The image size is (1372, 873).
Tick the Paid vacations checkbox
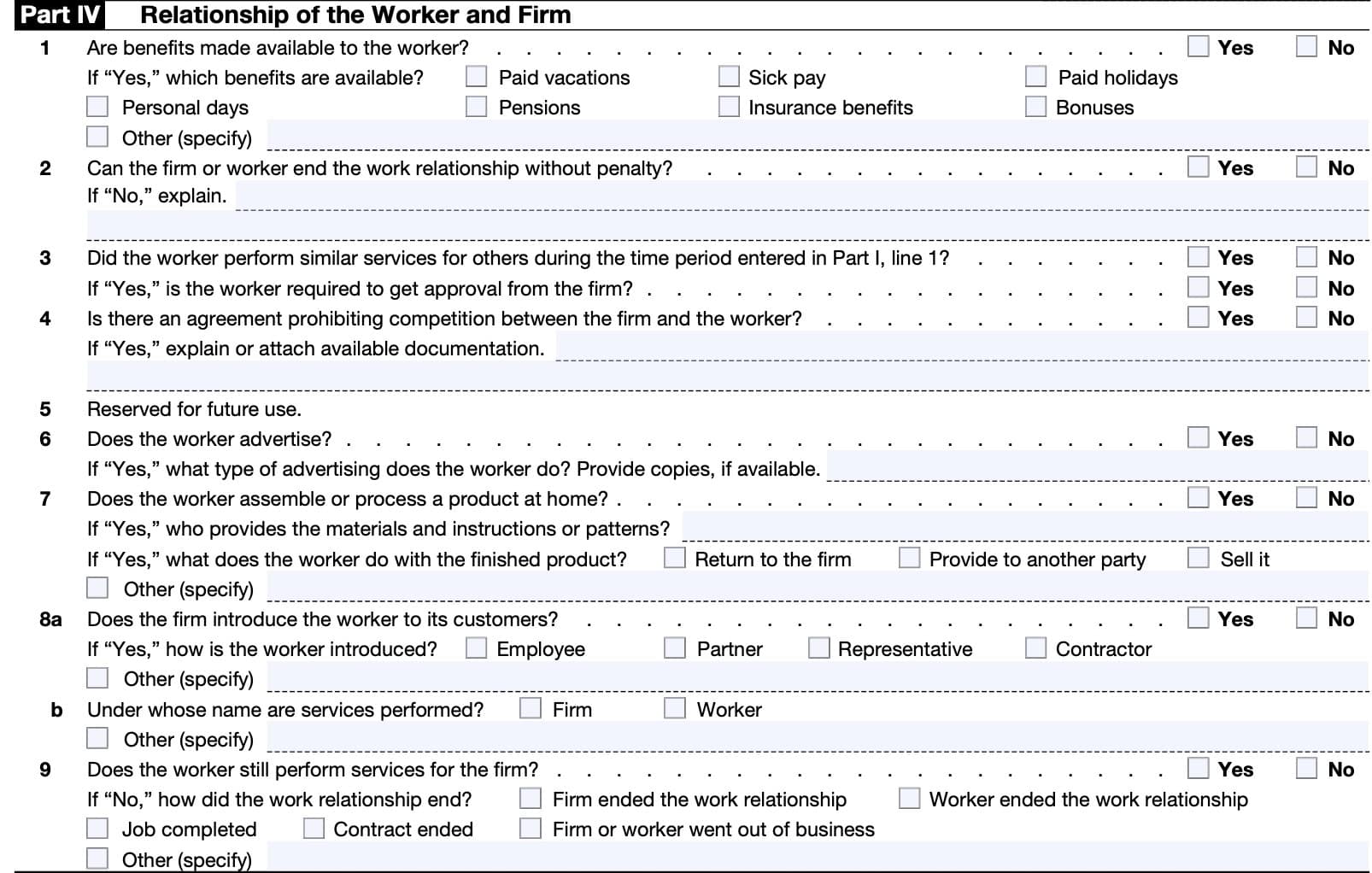coord(476,77)
